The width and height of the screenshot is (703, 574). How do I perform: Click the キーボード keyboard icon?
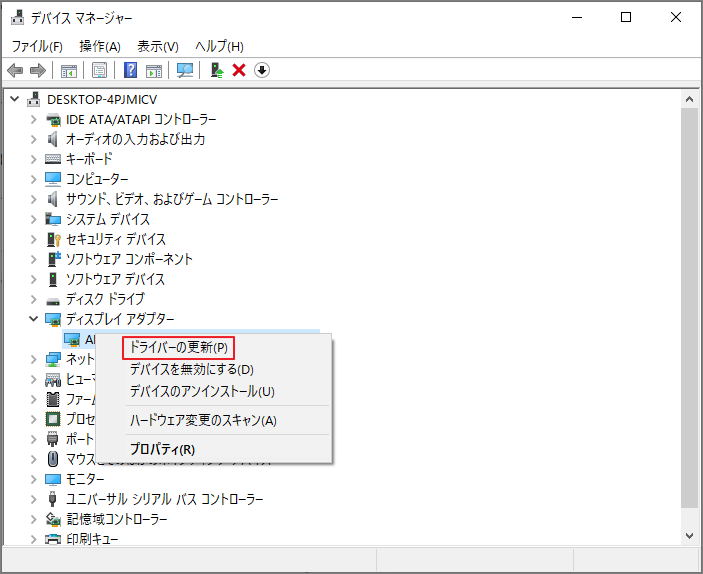pos(53,159)
